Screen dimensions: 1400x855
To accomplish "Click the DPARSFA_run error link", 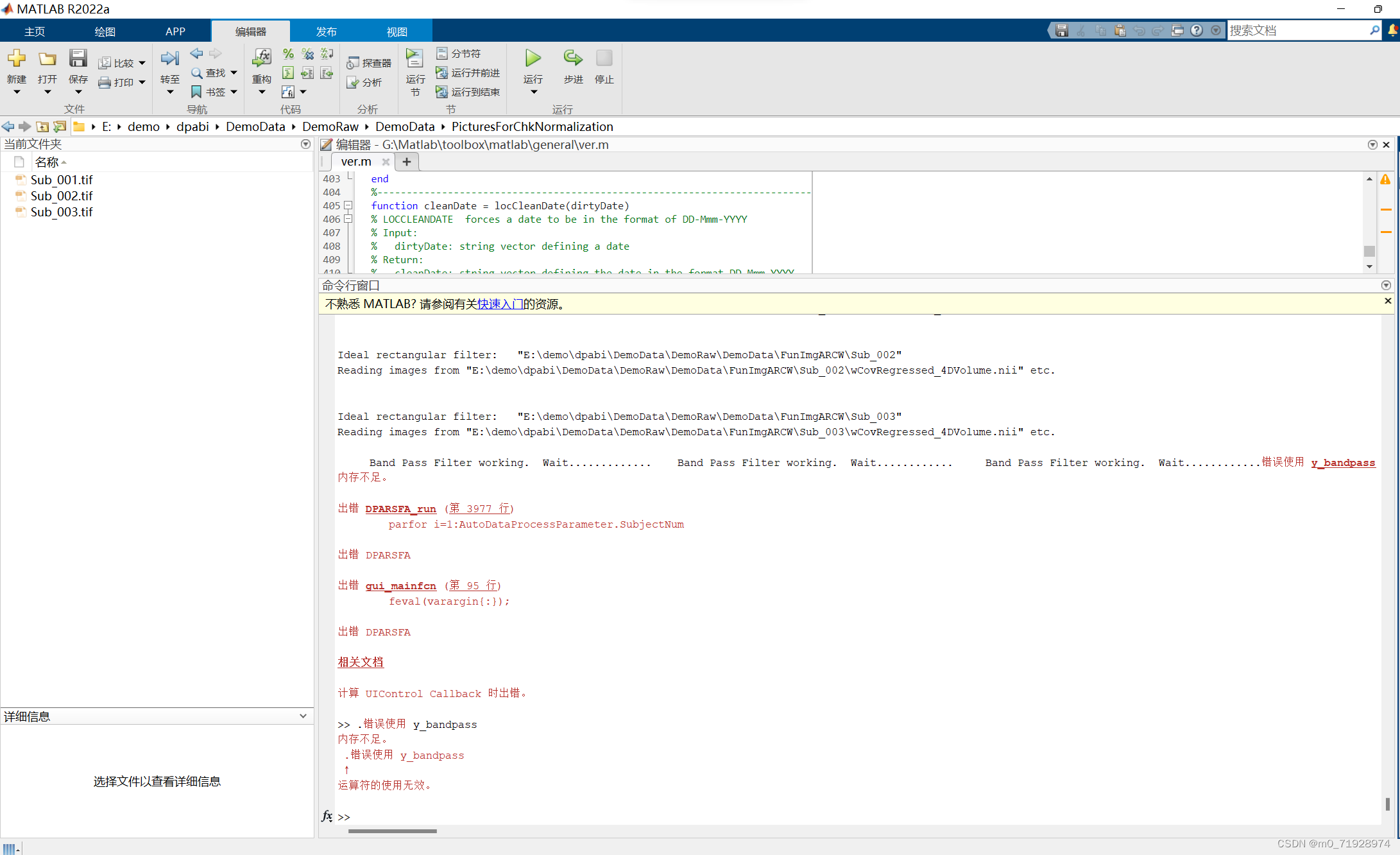I will [400, 509].
